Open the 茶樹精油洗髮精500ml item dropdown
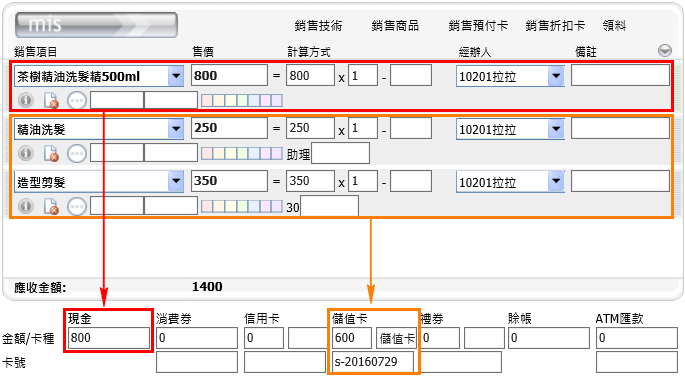 [176, 76]
